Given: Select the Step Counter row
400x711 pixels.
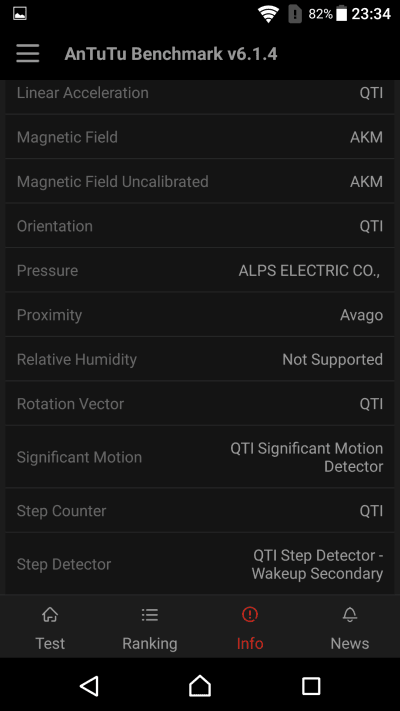Looking at the screenshot, I should tap(200, 511).
